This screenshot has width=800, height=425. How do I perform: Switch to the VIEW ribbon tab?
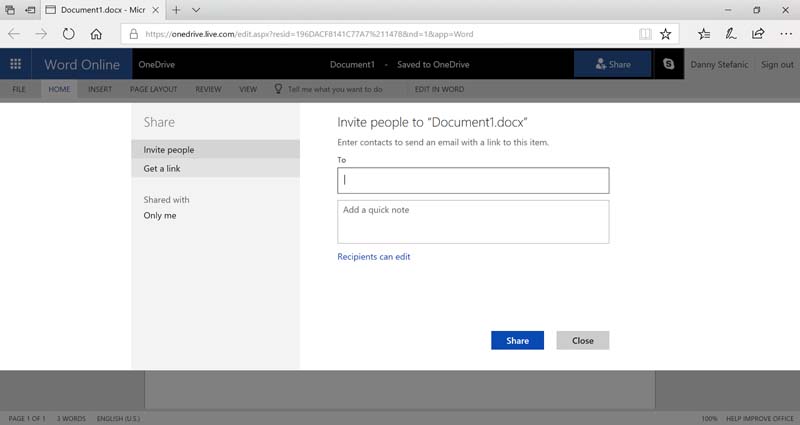pyautogui.click(x=248, y=89)
